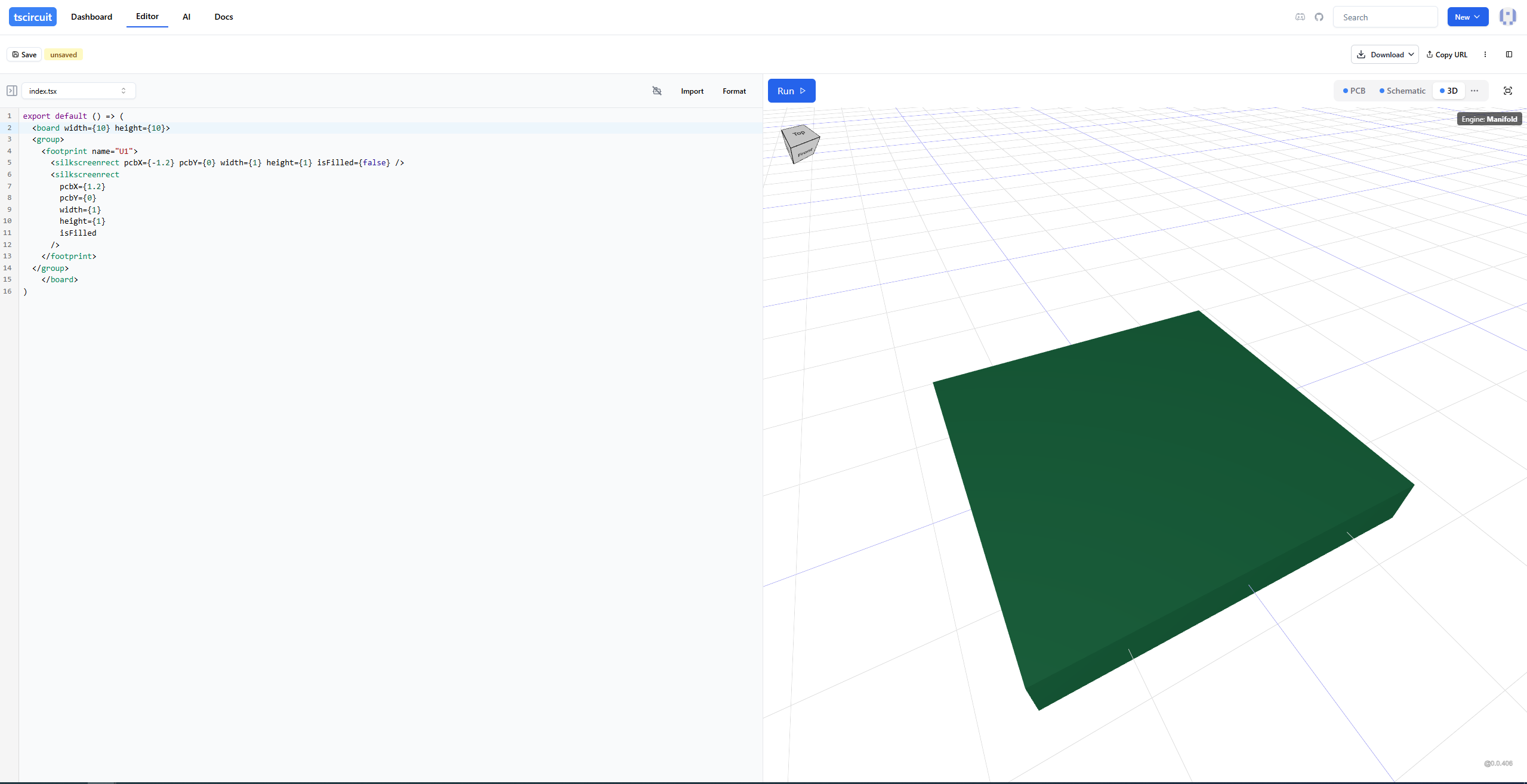The width and height of the screenshot is (1527, 784).
Task: Go to the Dashboard page
Action: pos(91,17)
